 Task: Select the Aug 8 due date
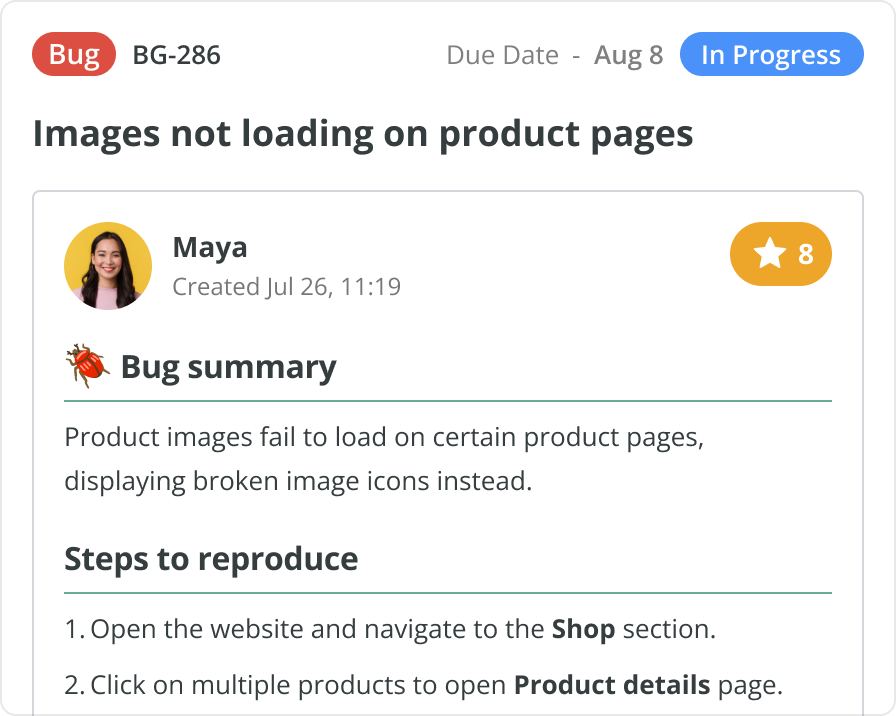point(628,55)
